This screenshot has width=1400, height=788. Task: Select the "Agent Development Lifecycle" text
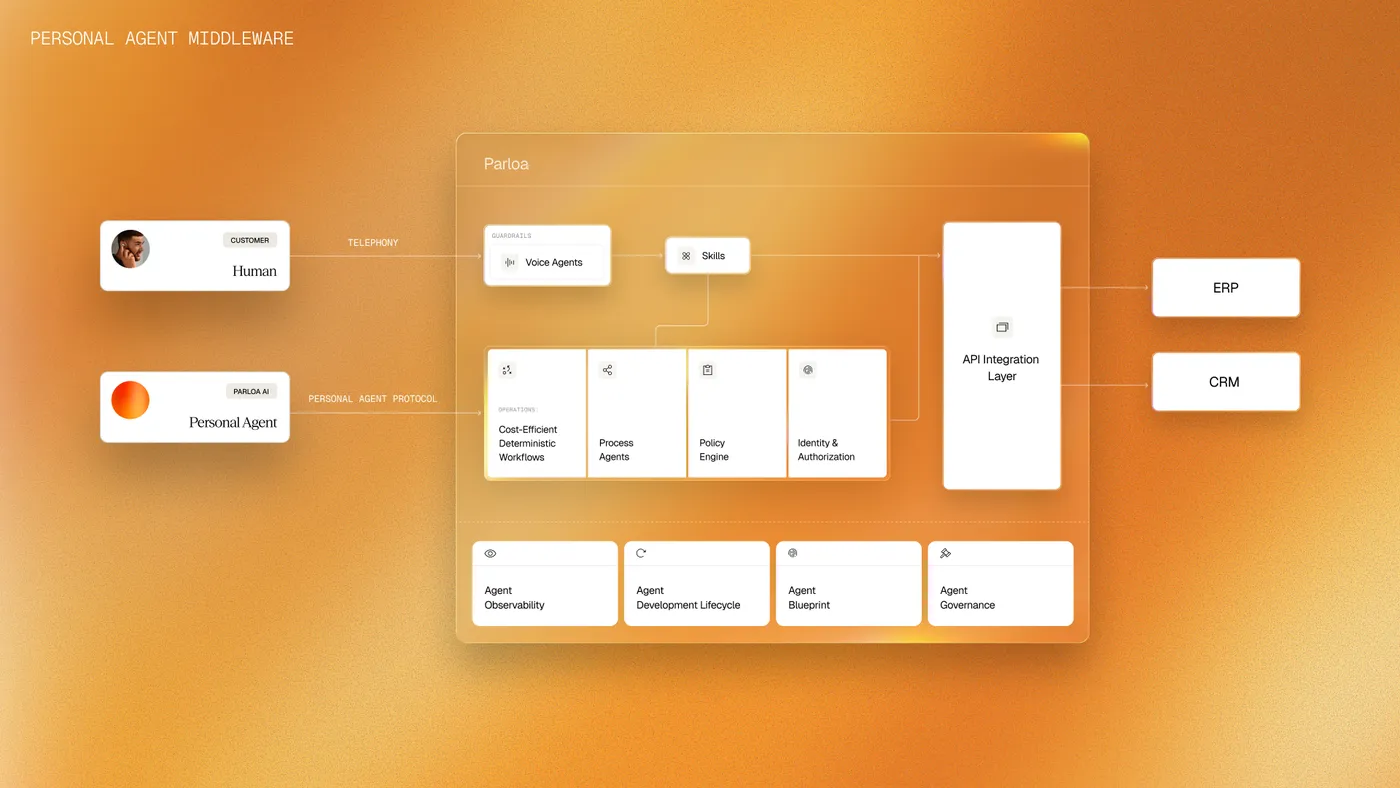pyautogui.click(x=688, y=598)
